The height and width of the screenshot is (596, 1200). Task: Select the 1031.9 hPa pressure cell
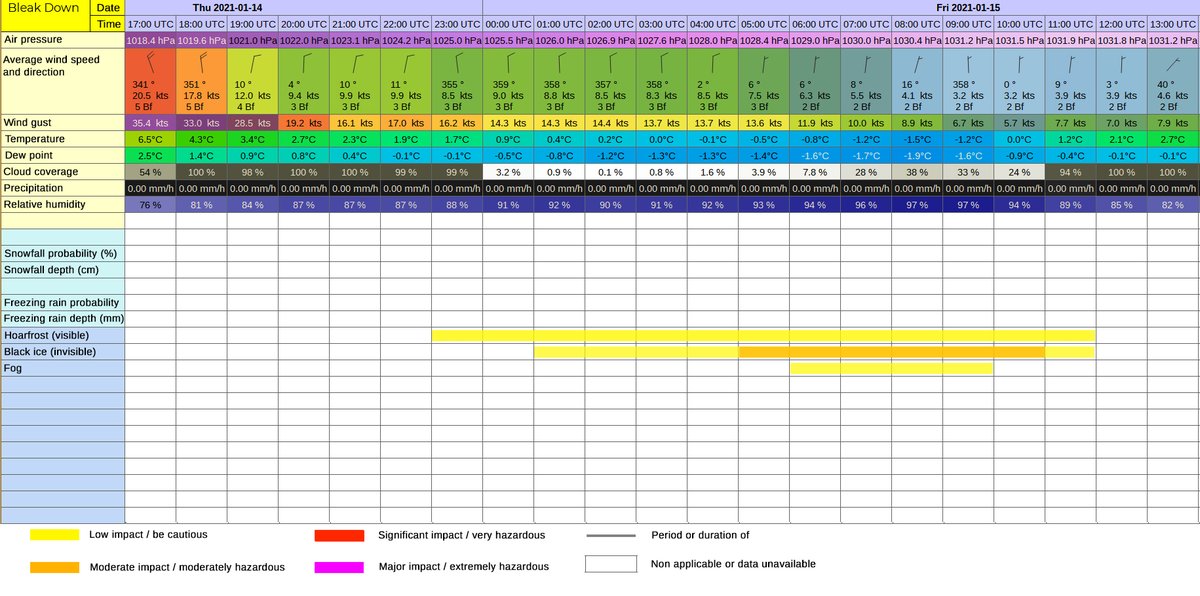tap(1070, 40)
